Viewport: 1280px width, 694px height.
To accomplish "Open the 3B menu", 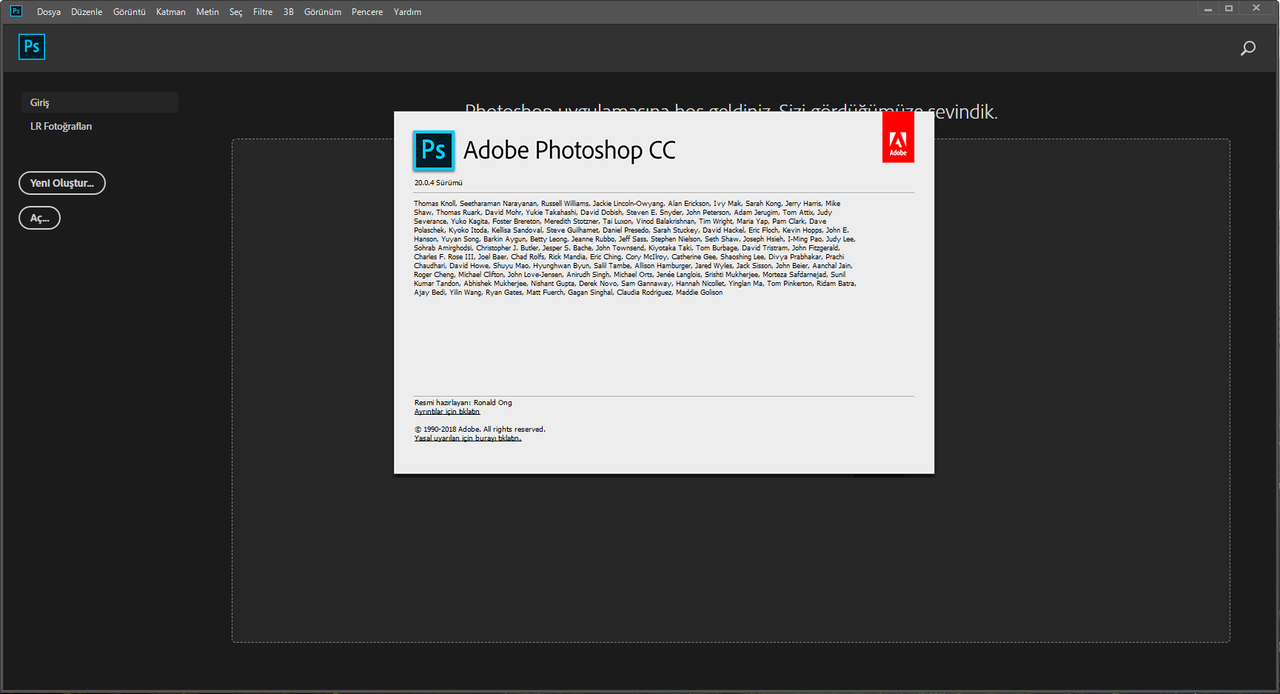I will [288, 12].
